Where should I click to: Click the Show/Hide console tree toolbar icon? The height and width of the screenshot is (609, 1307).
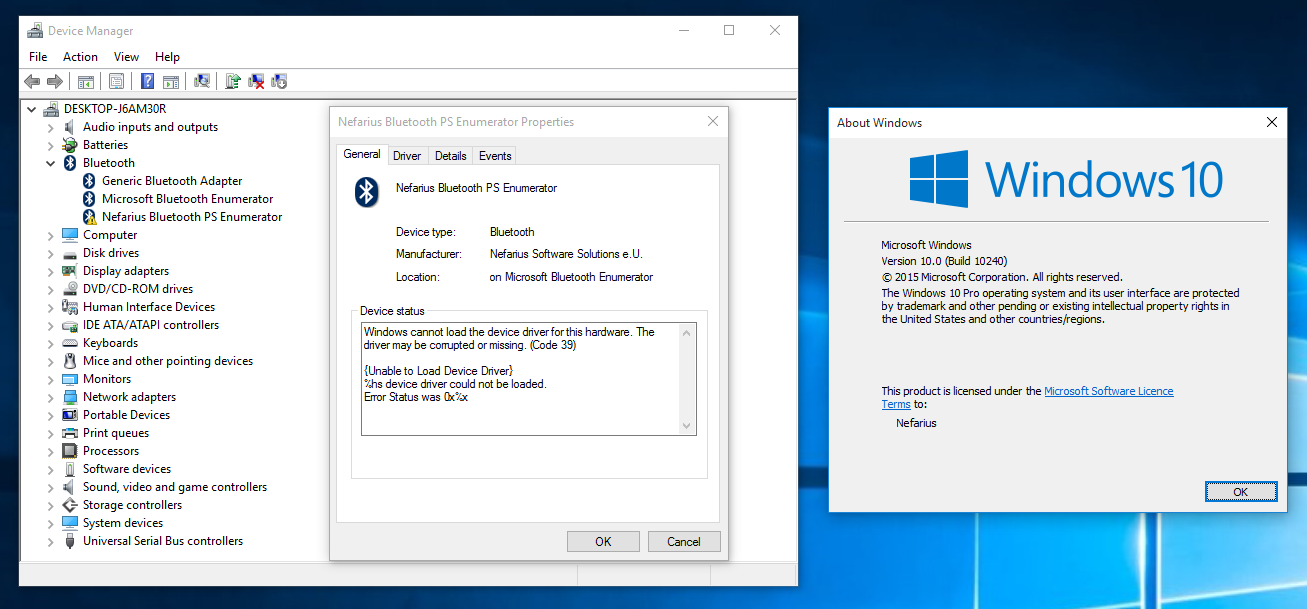(x=85, y=81)
